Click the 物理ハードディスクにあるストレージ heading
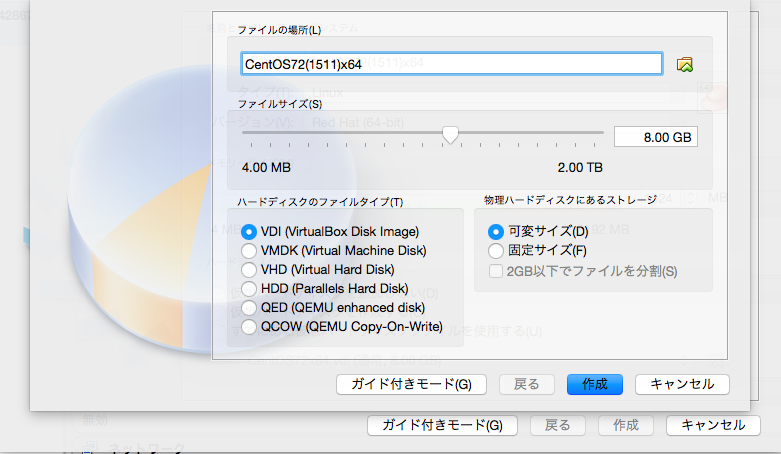Screen dimensions: 781x454 coord(570,200)
